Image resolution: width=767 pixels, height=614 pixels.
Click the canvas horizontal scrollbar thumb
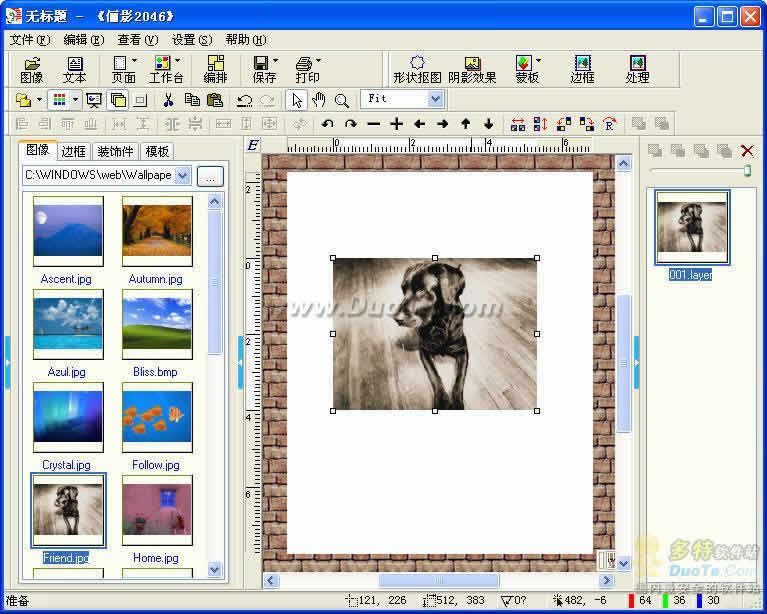click(439, 580)
